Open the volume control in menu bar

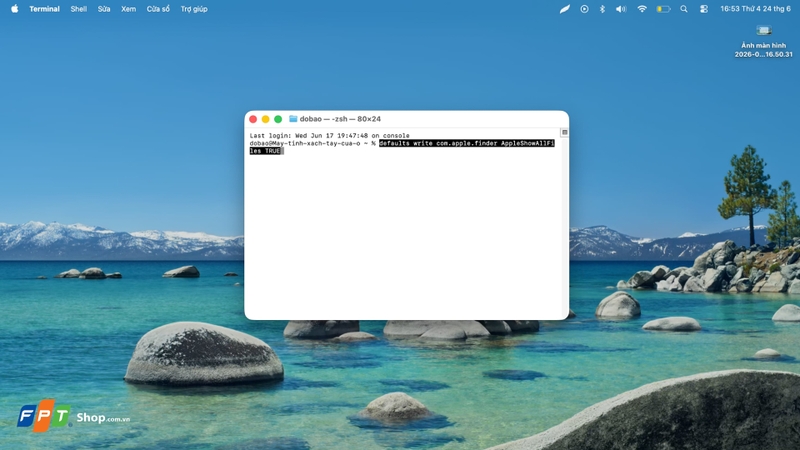(x=621, y=9)
